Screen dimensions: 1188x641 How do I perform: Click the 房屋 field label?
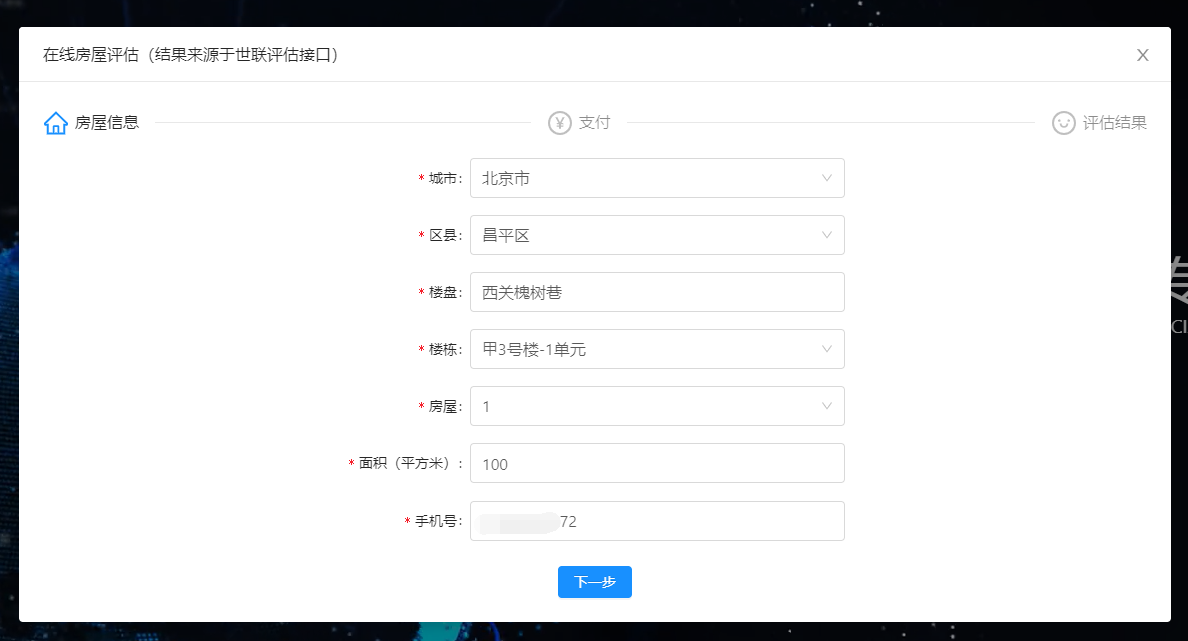445,406
